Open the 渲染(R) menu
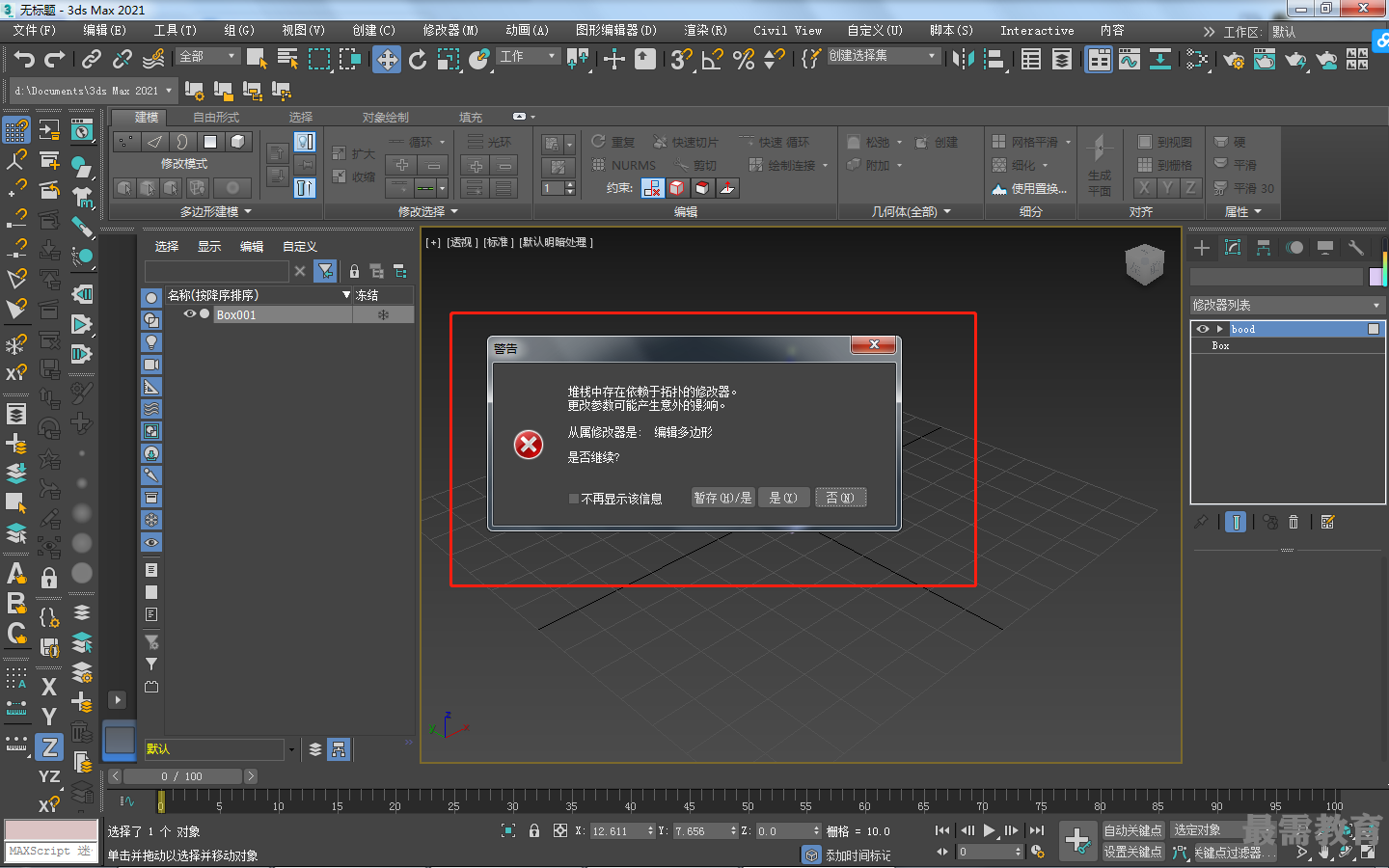This screenshot has height=868, width=1389. pos(706,31)
